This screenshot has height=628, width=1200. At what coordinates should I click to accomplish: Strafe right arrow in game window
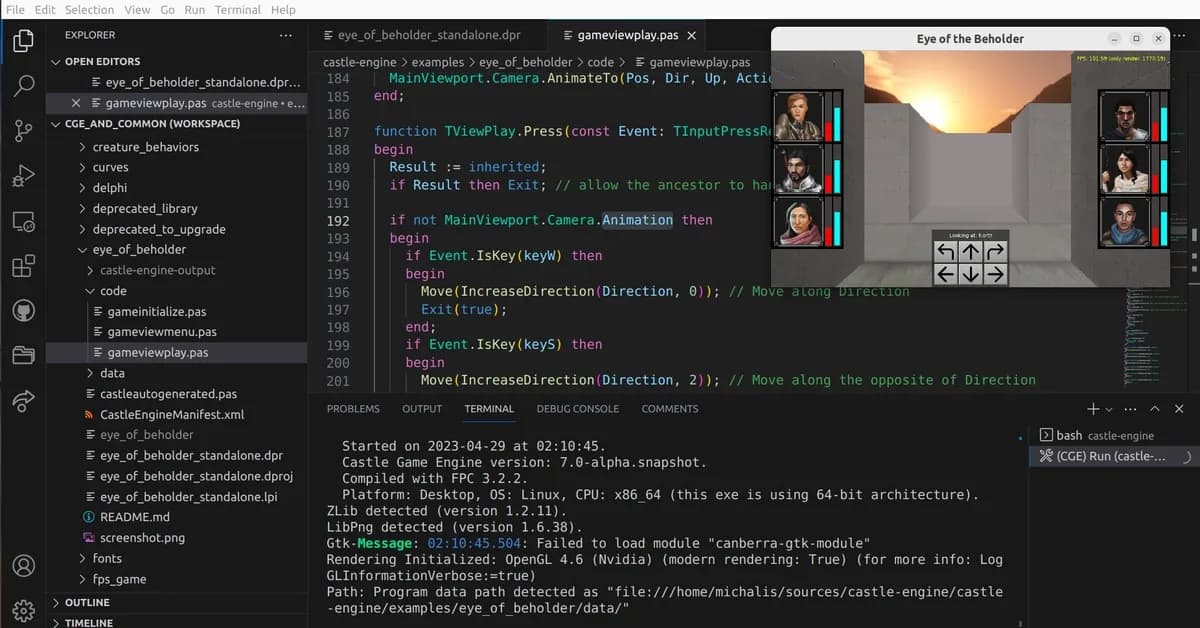click(994, 274)
